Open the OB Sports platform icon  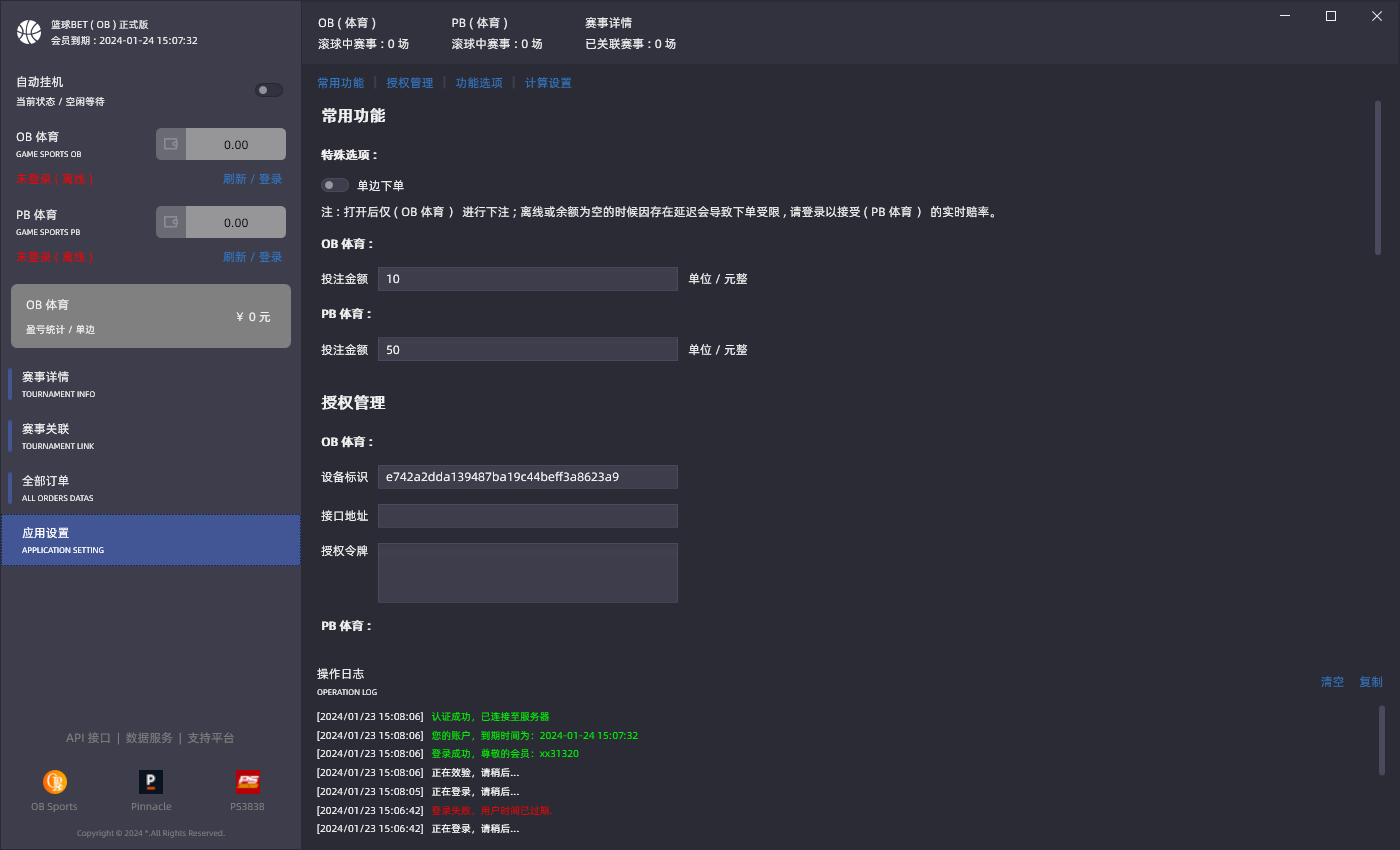coord(54,782)
